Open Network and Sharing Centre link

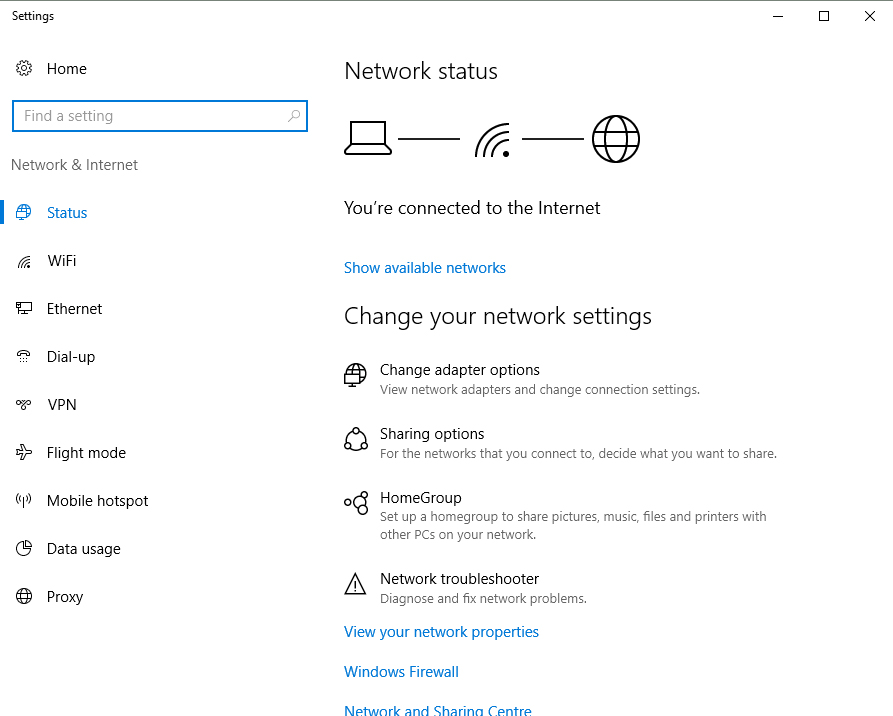point(437,710)
